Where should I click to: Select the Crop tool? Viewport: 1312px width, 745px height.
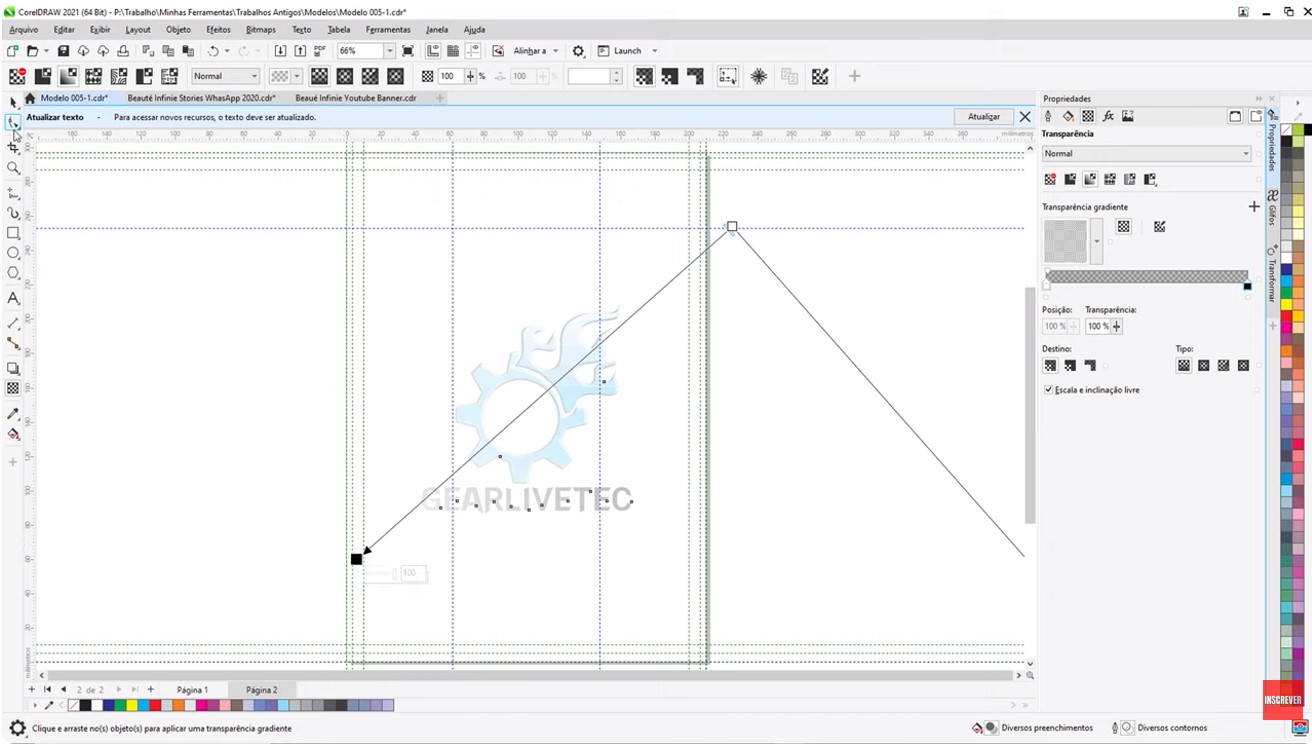click(13, 146)
